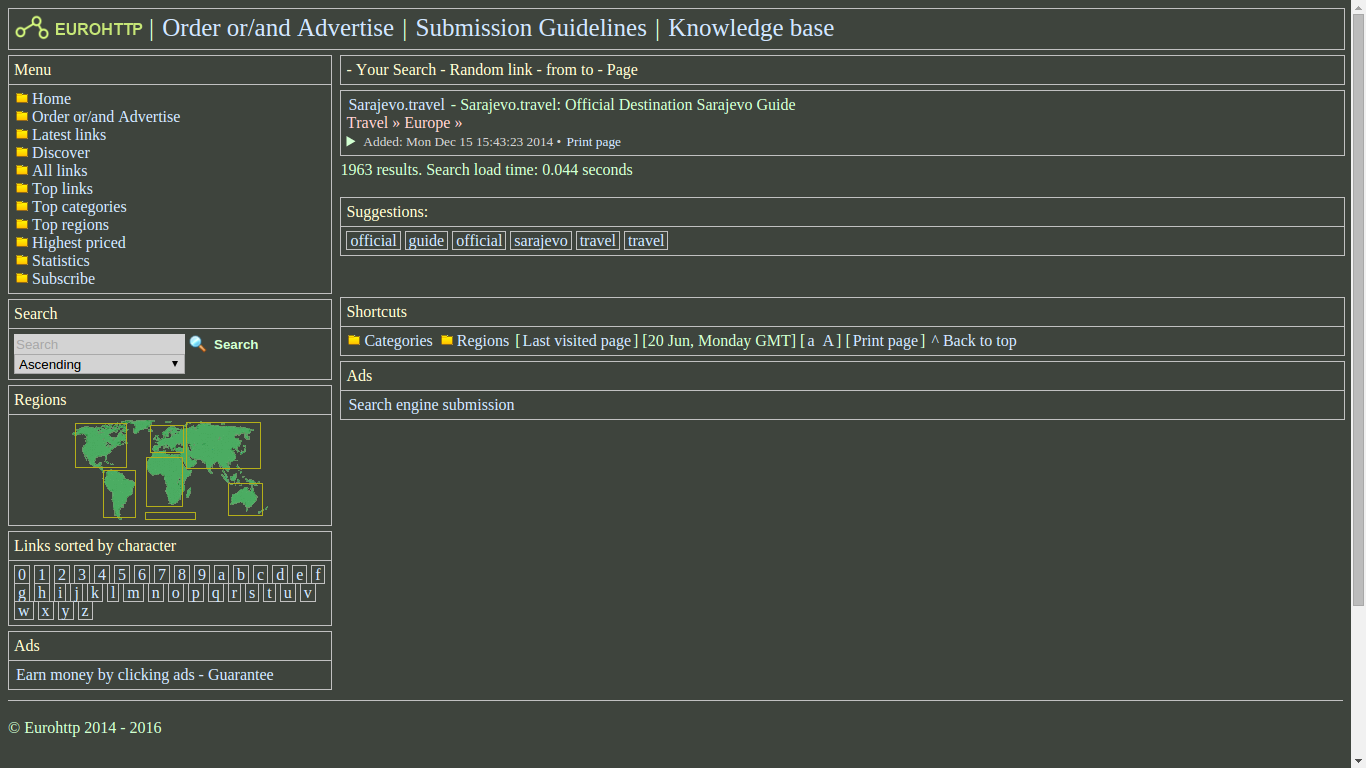
Task: Click the folder icon beside Top links
Action: tap(22, 188)
